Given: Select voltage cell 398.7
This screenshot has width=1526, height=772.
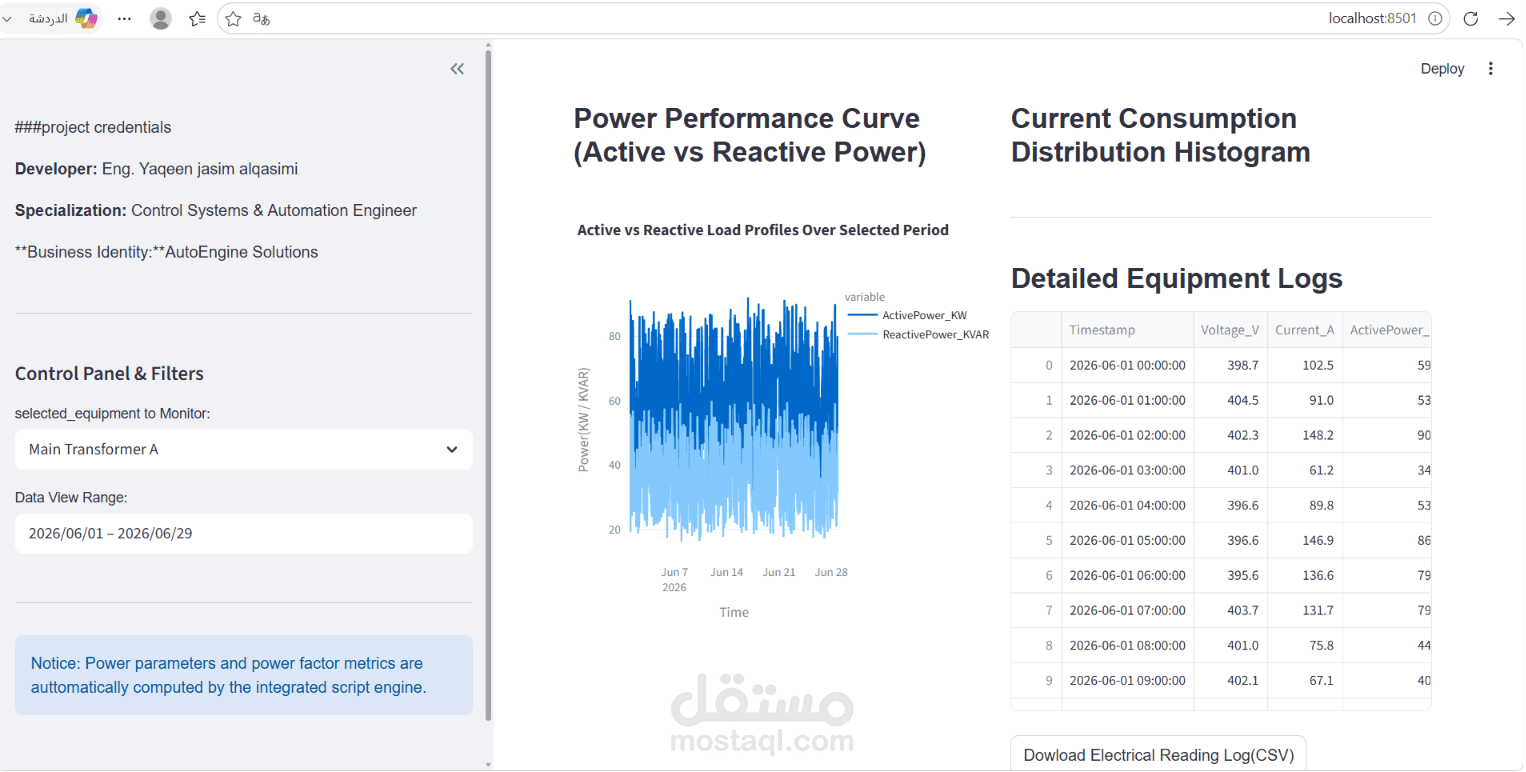Looking at the screenshot, I should click(1230, 365).
